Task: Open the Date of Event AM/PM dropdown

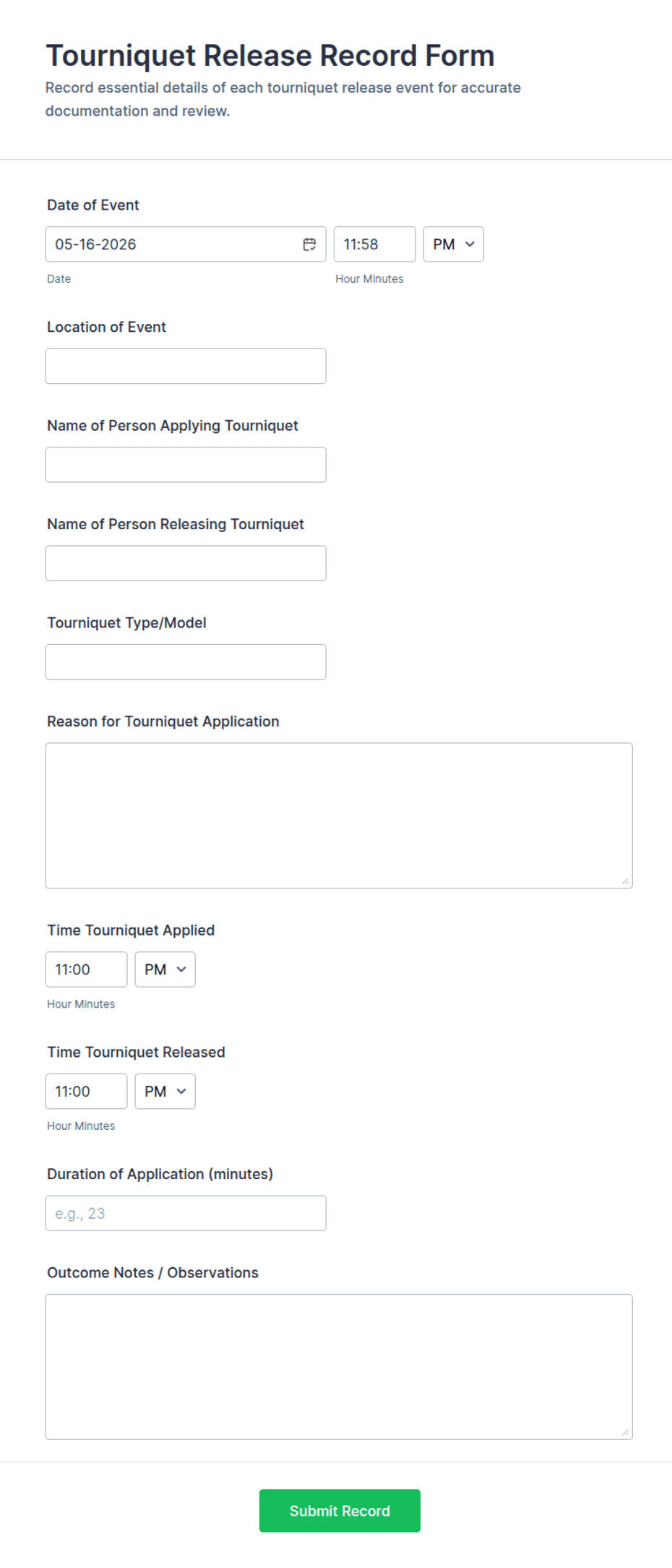Action: tap(453, 244)
